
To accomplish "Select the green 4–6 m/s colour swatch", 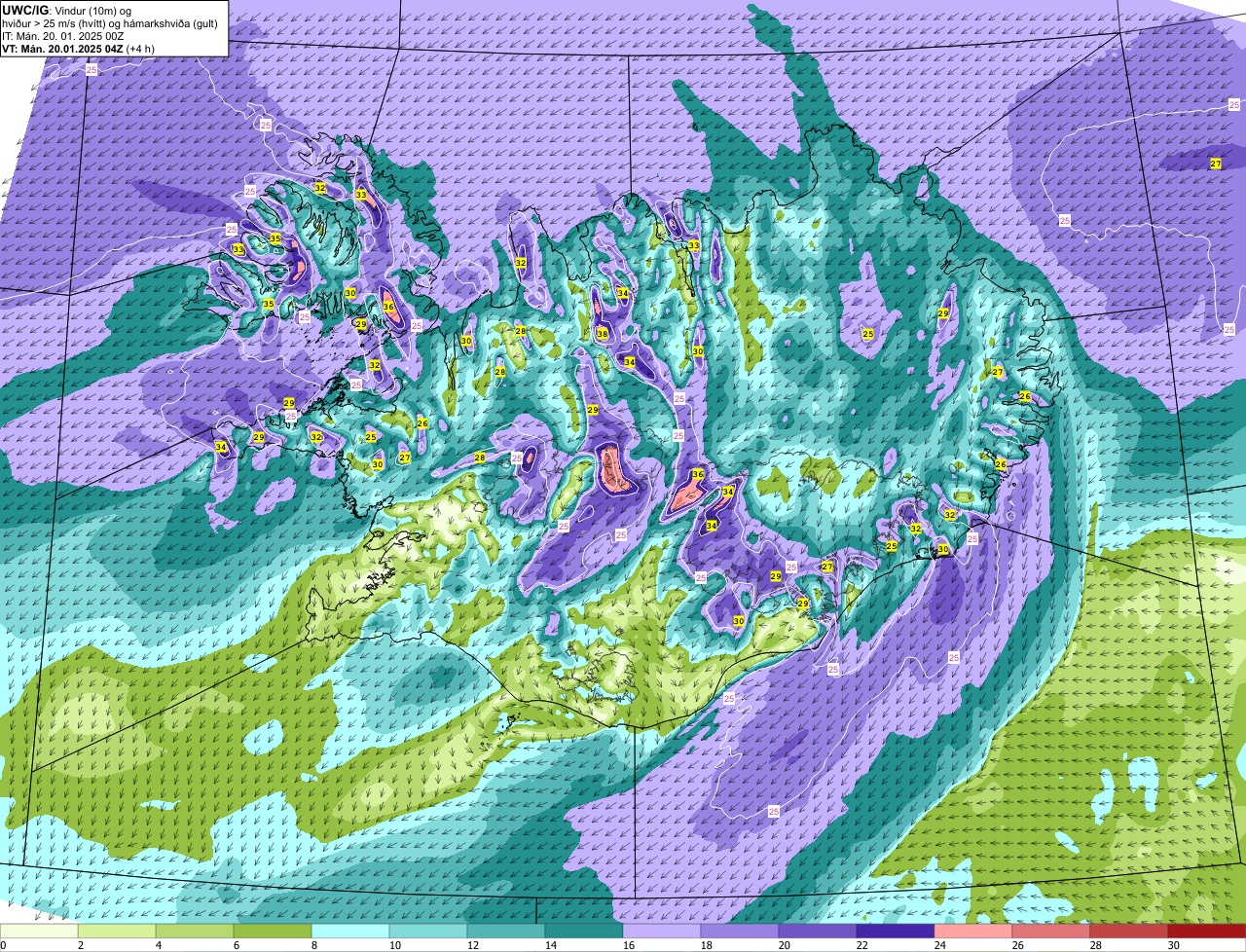I will pos(195,932).
